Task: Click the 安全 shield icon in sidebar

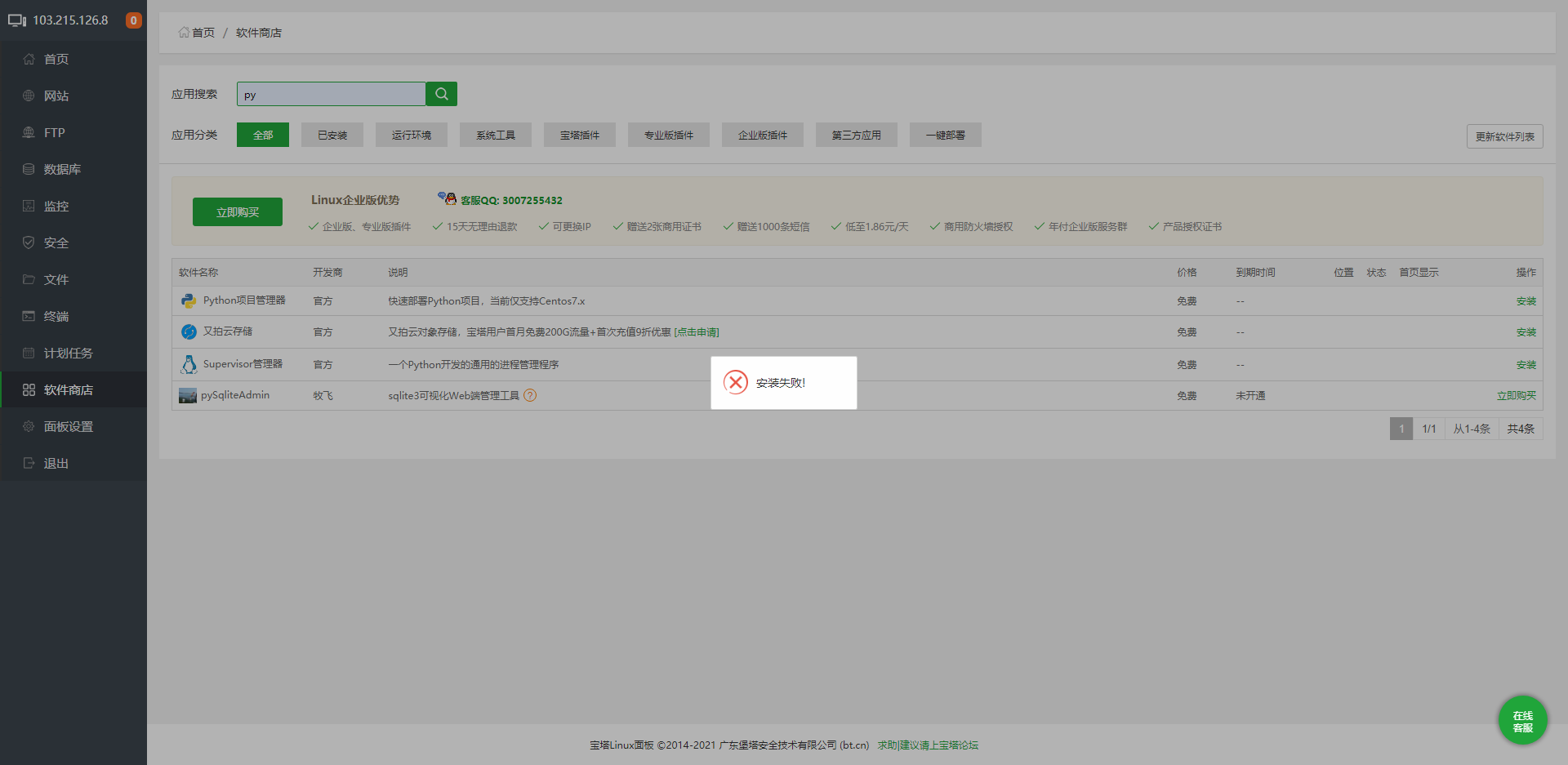Action: (x=29, y=242)
